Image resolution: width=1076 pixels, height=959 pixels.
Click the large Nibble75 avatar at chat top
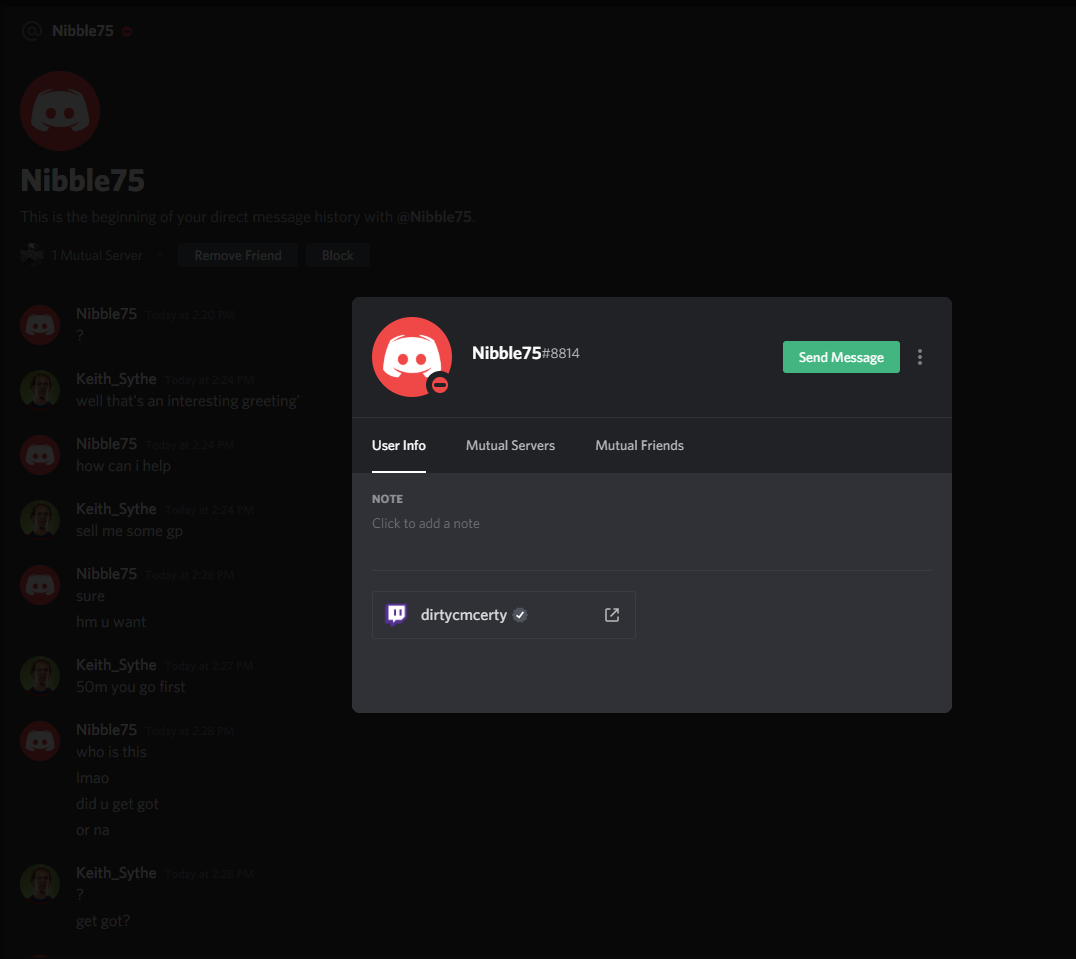point(60,110)
